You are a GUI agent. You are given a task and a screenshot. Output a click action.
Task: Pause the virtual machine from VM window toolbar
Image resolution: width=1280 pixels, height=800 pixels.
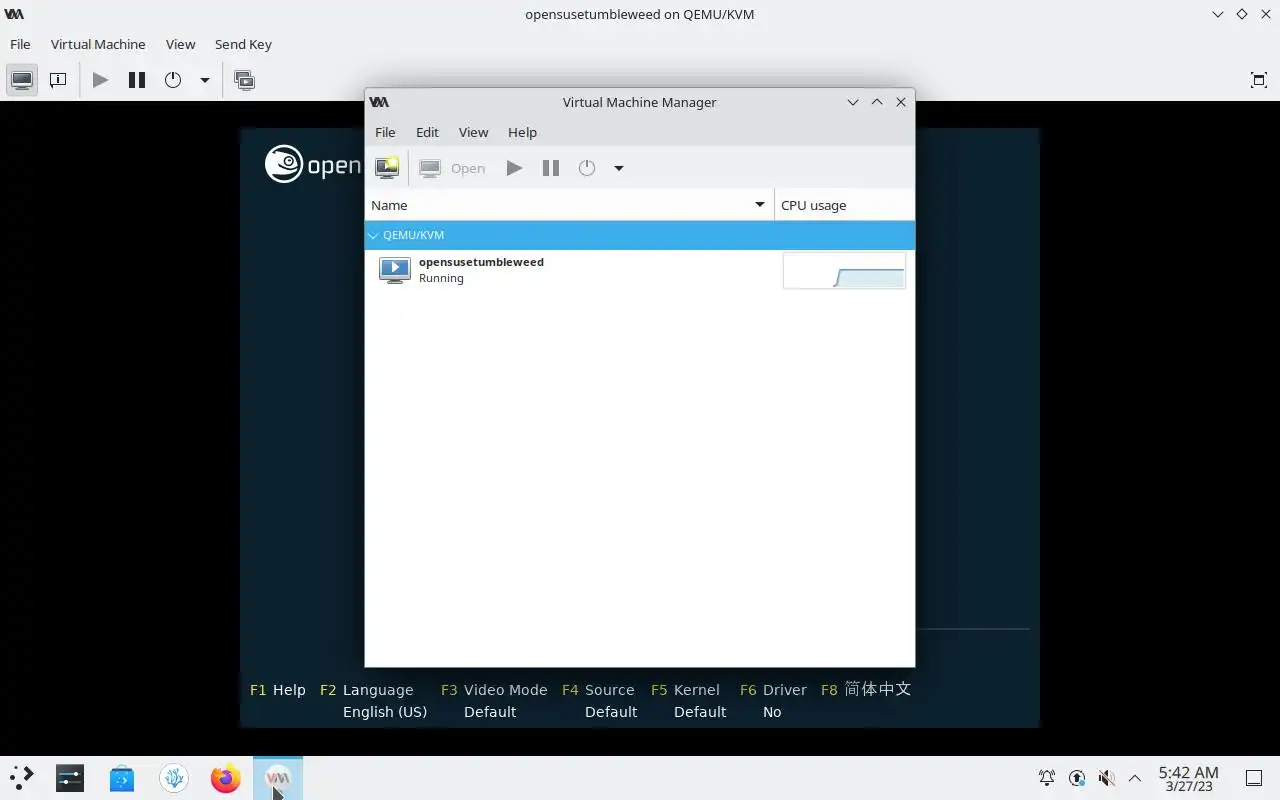[137, 80]
